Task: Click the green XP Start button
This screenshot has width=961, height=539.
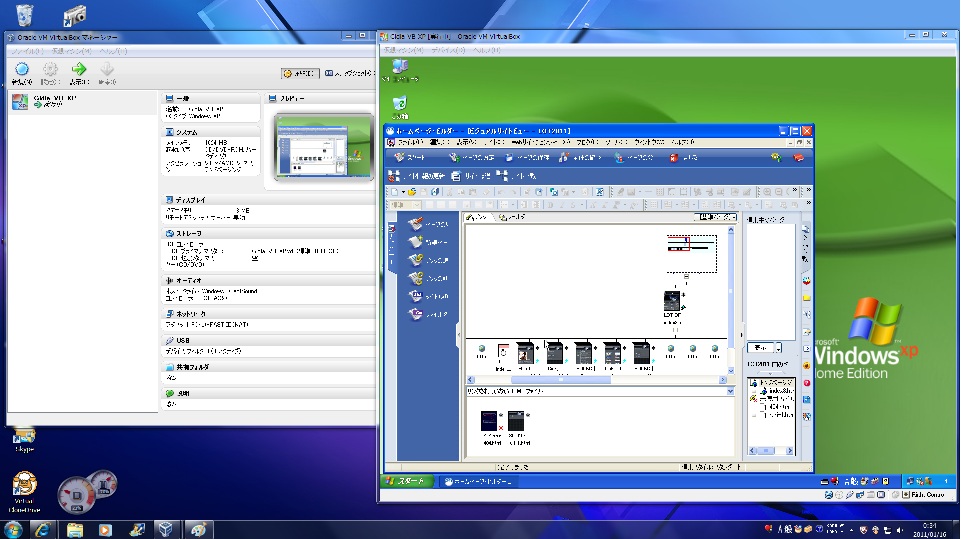Action: pyautogui.click(x=408, y=481)
